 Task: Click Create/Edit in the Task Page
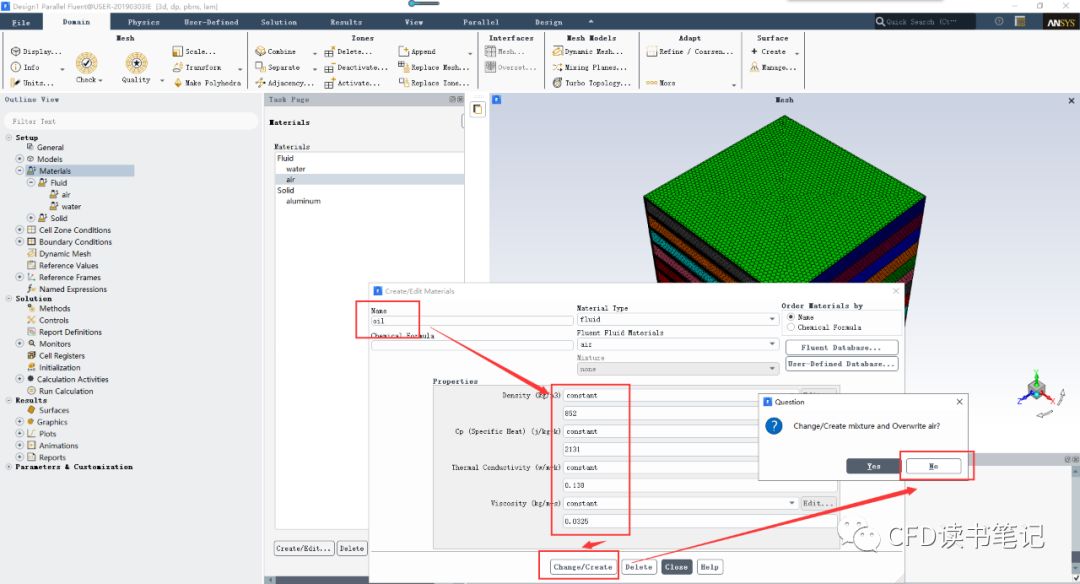304,548
